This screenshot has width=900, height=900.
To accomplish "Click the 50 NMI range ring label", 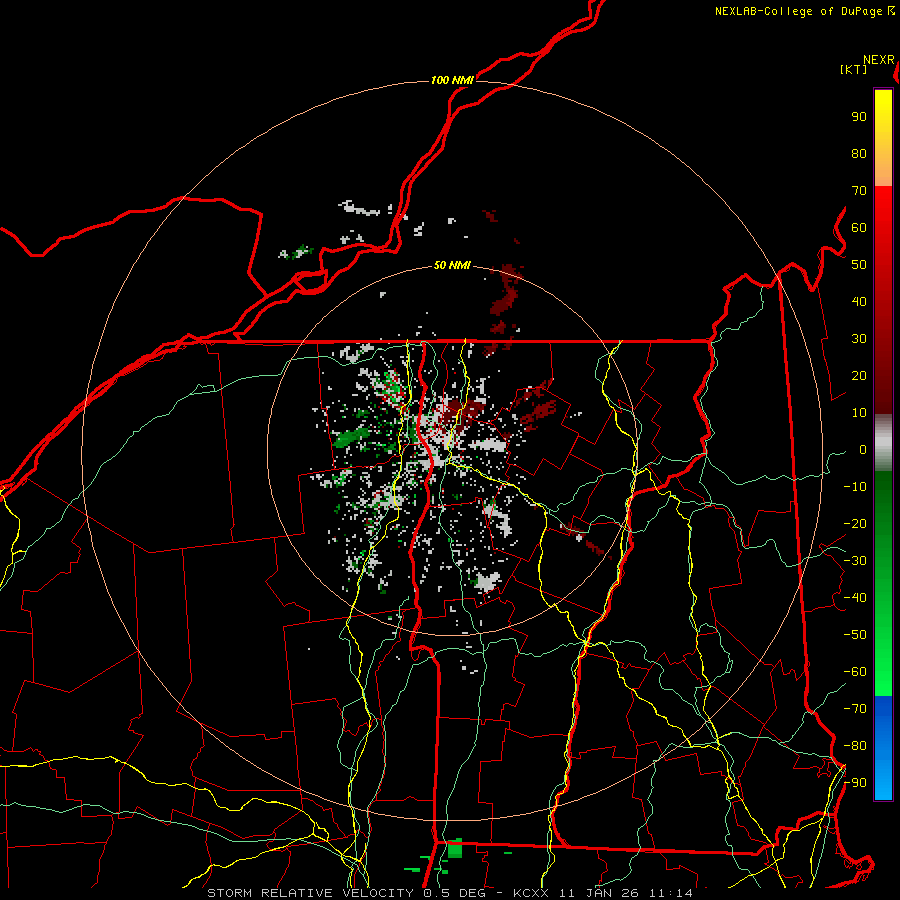I will 452,265.
